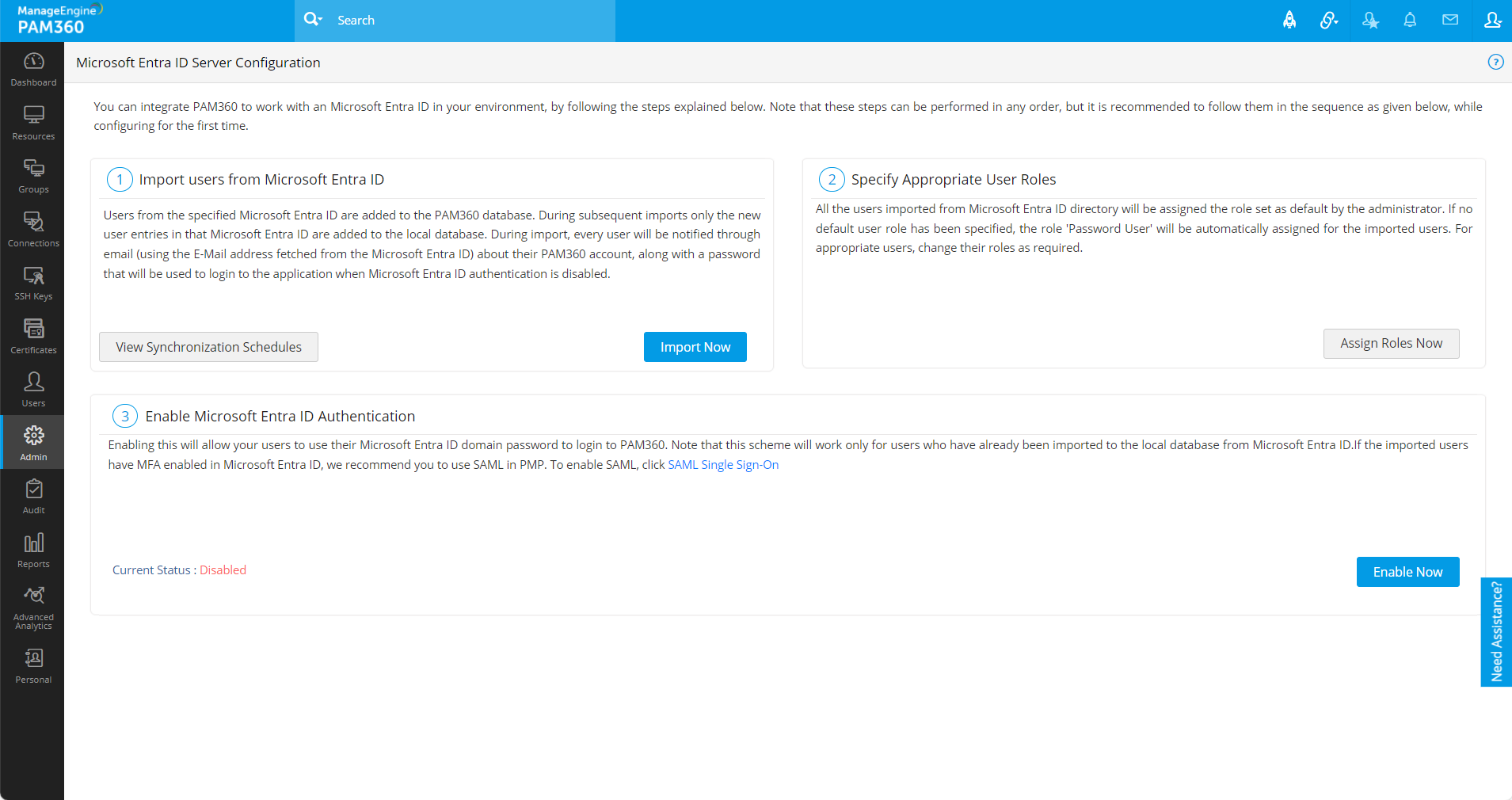Image resolution: width=1512 pixels, height=800 pixels.
Task: Click View Synchronization Schedules
Action: click(x=208, y=347)
